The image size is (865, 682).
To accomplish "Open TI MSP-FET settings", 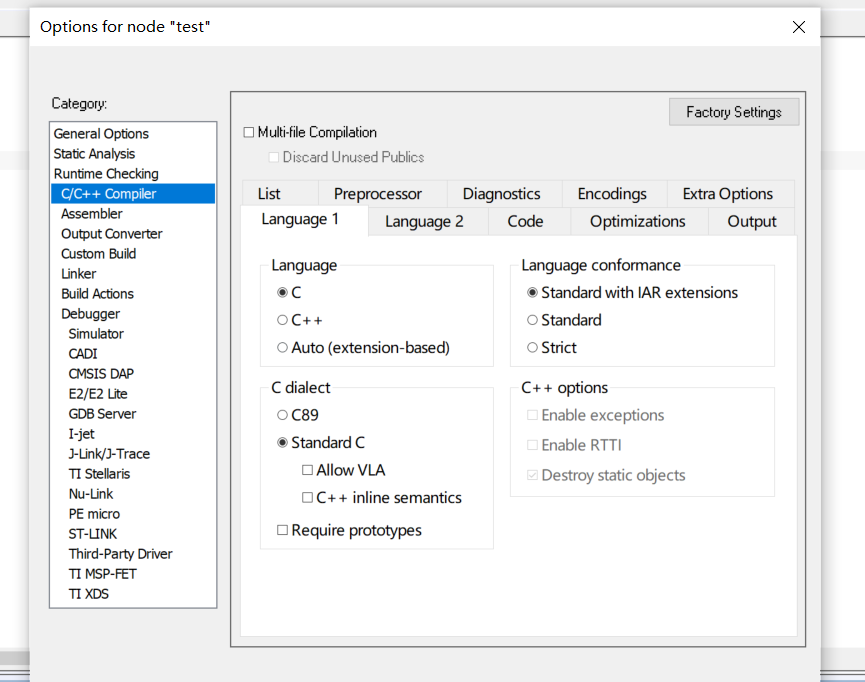I will 133,574.
